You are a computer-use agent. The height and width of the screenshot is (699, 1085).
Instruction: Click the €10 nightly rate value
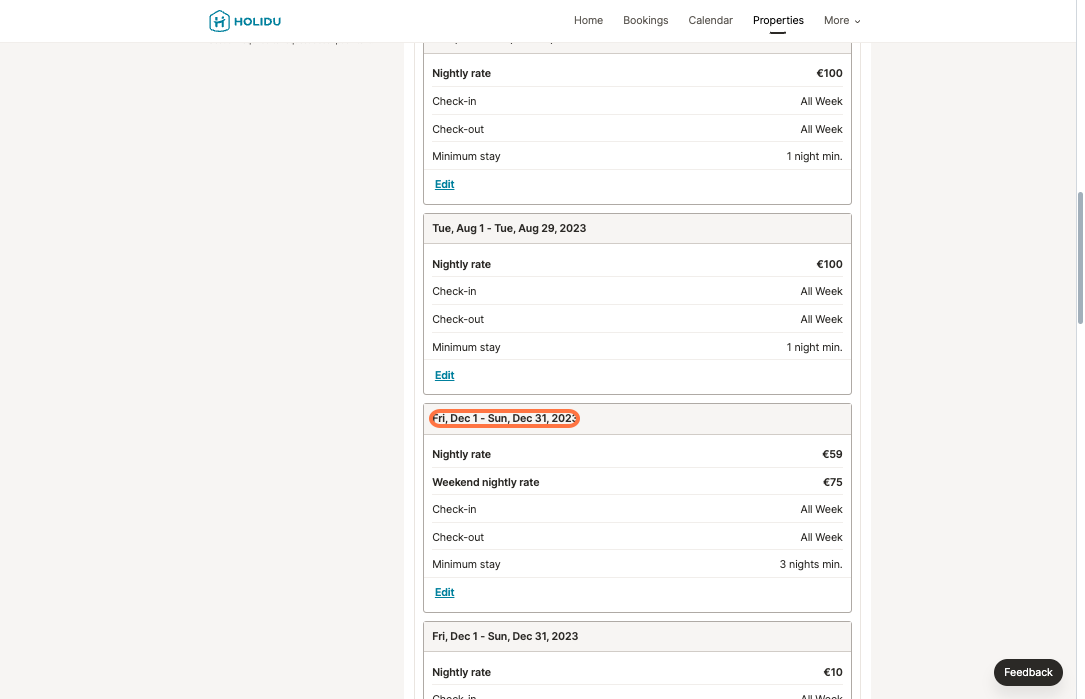pos(833,673)
